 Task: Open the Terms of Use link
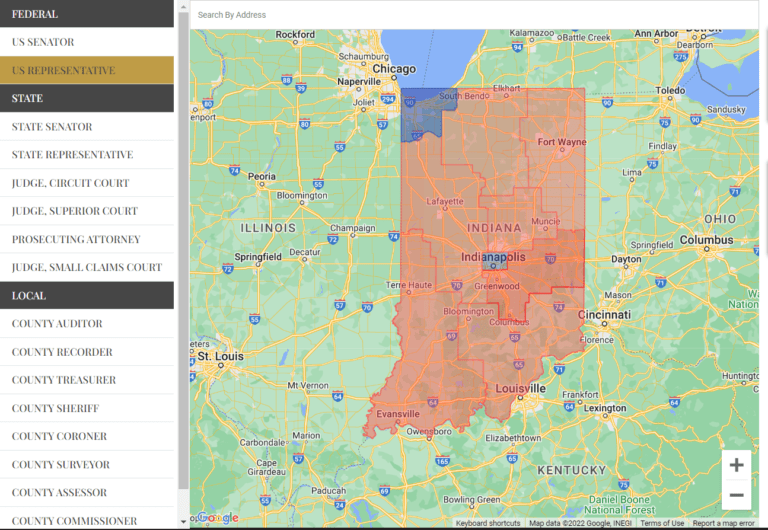point(662,523)
